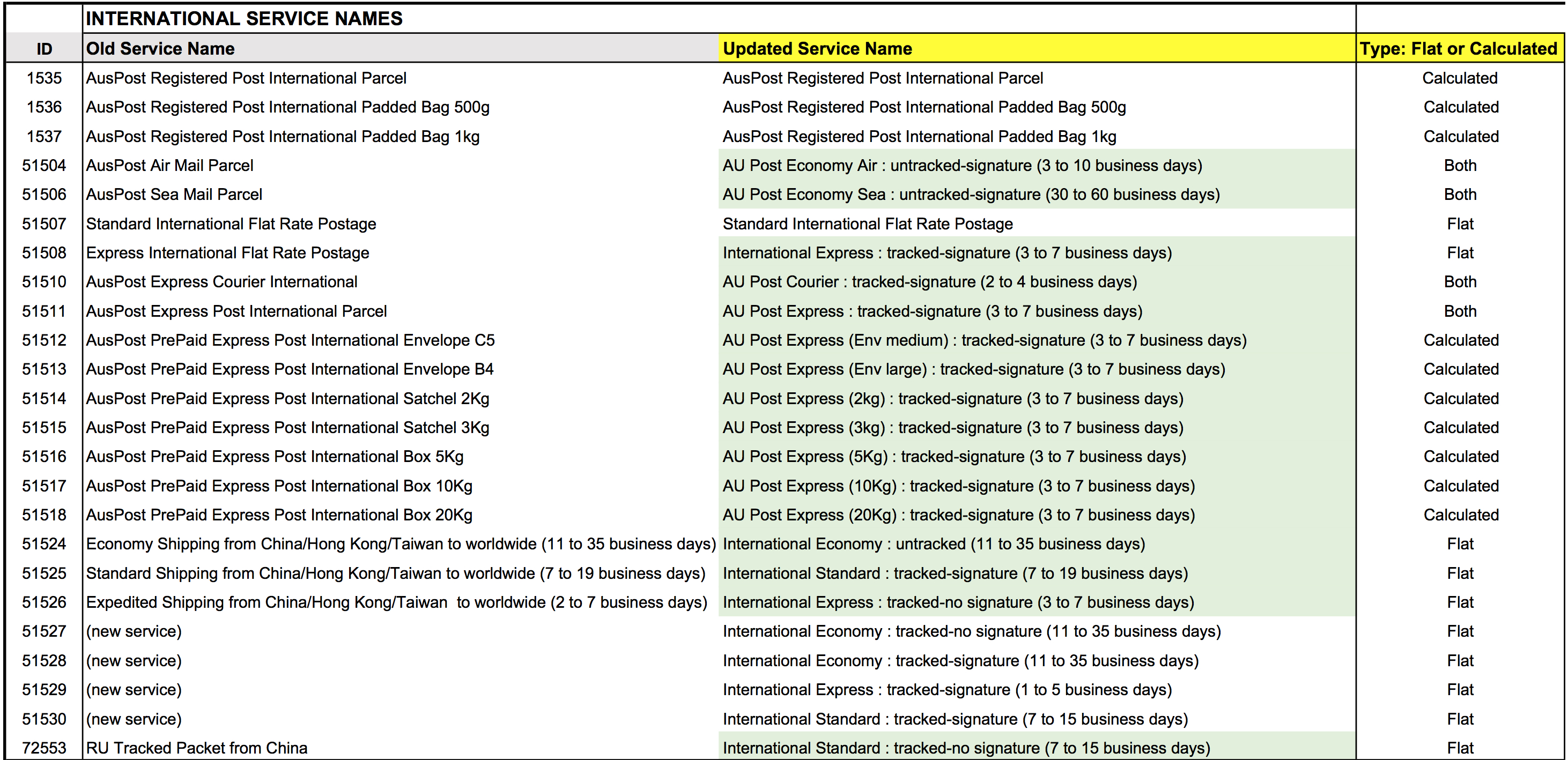Click '(new service)' in row 51530

click(x=134, y=719)
